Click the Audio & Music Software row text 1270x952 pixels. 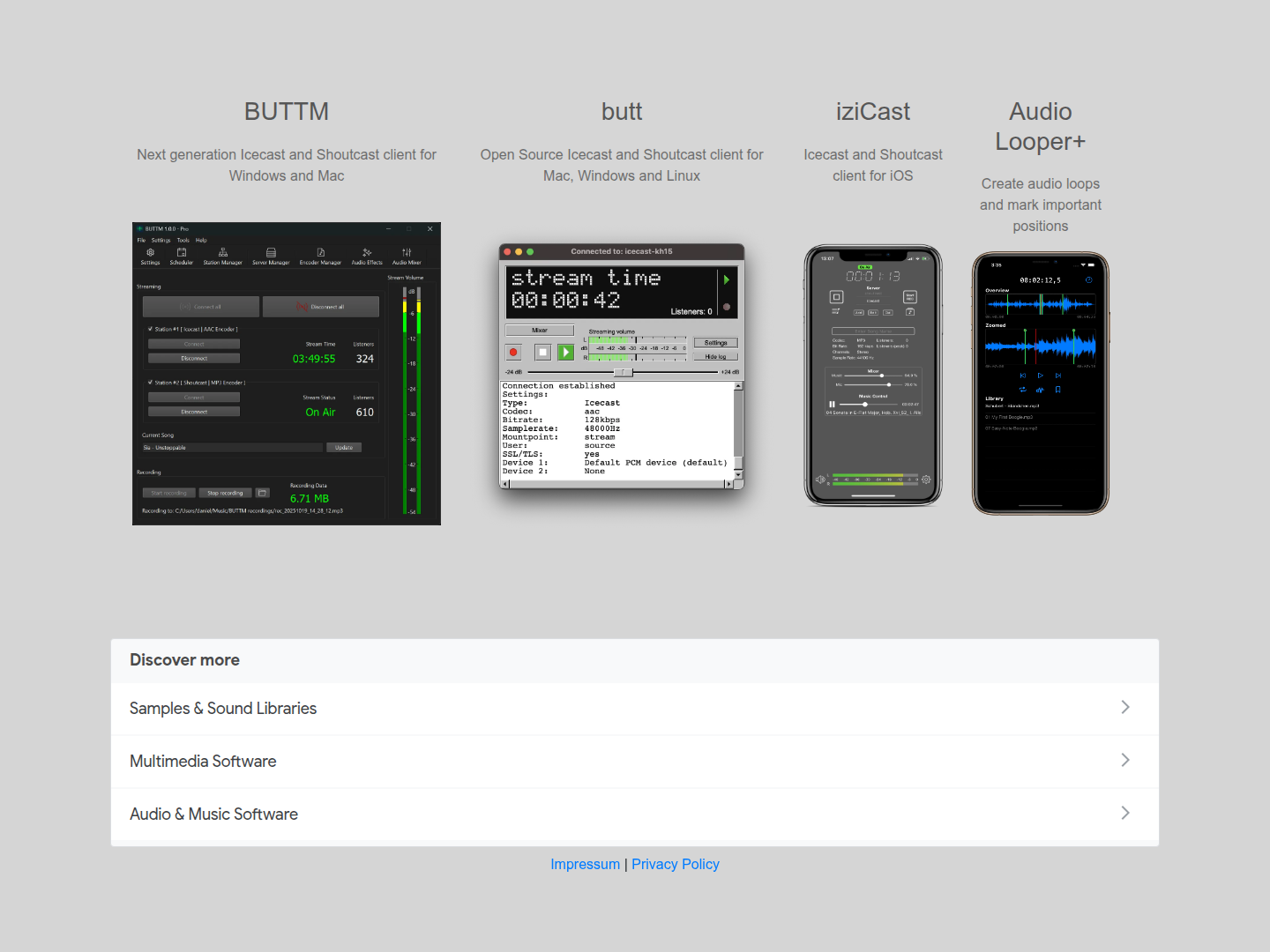[x=213, y=814]
